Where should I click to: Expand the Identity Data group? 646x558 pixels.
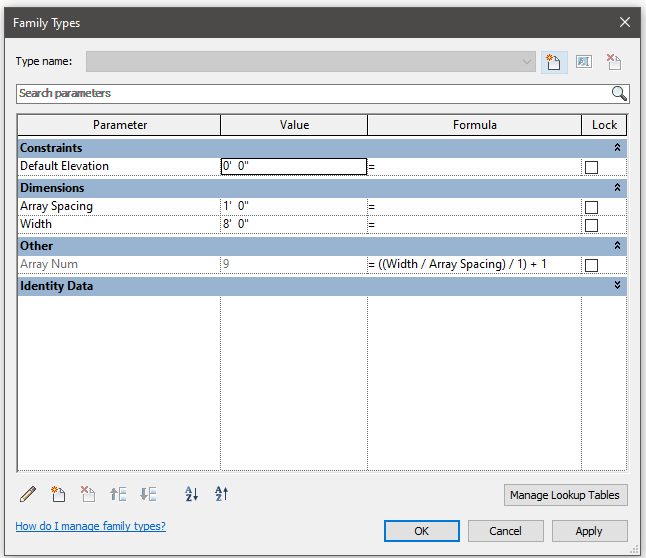point(617,285)
